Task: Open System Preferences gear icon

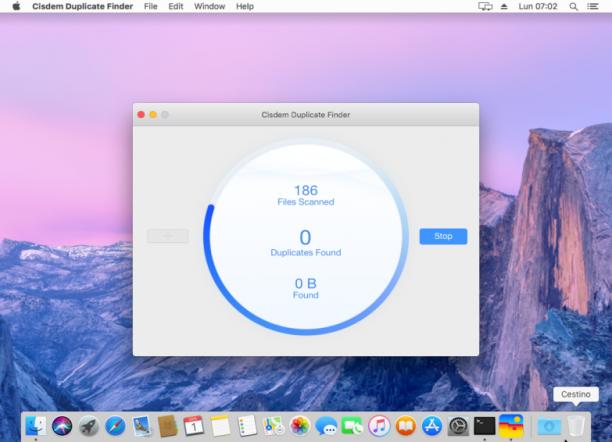Action: pos(458,426)
